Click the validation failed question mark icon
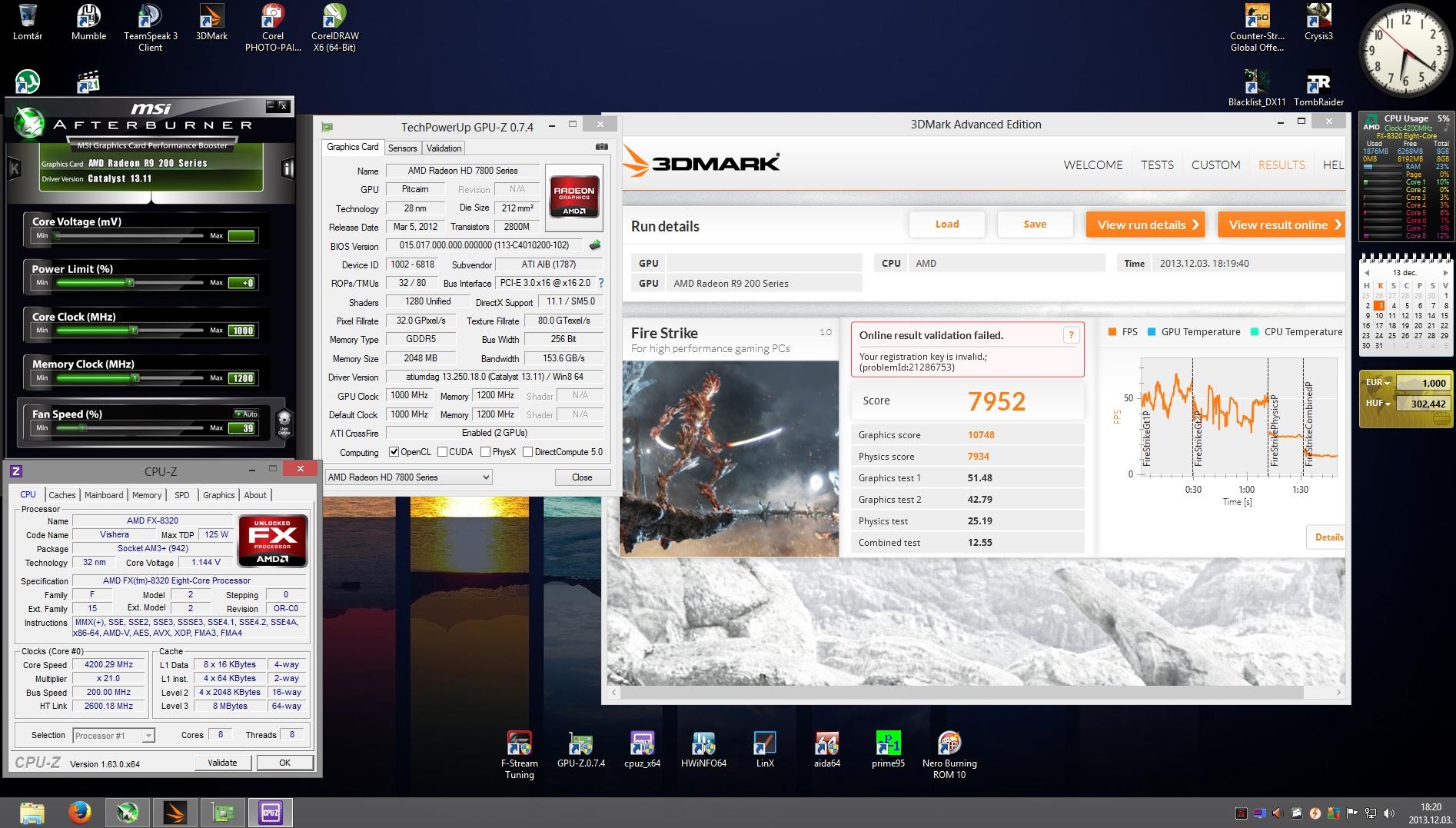The height and width of the screenshot is (828, 1456). (1070, 334)
